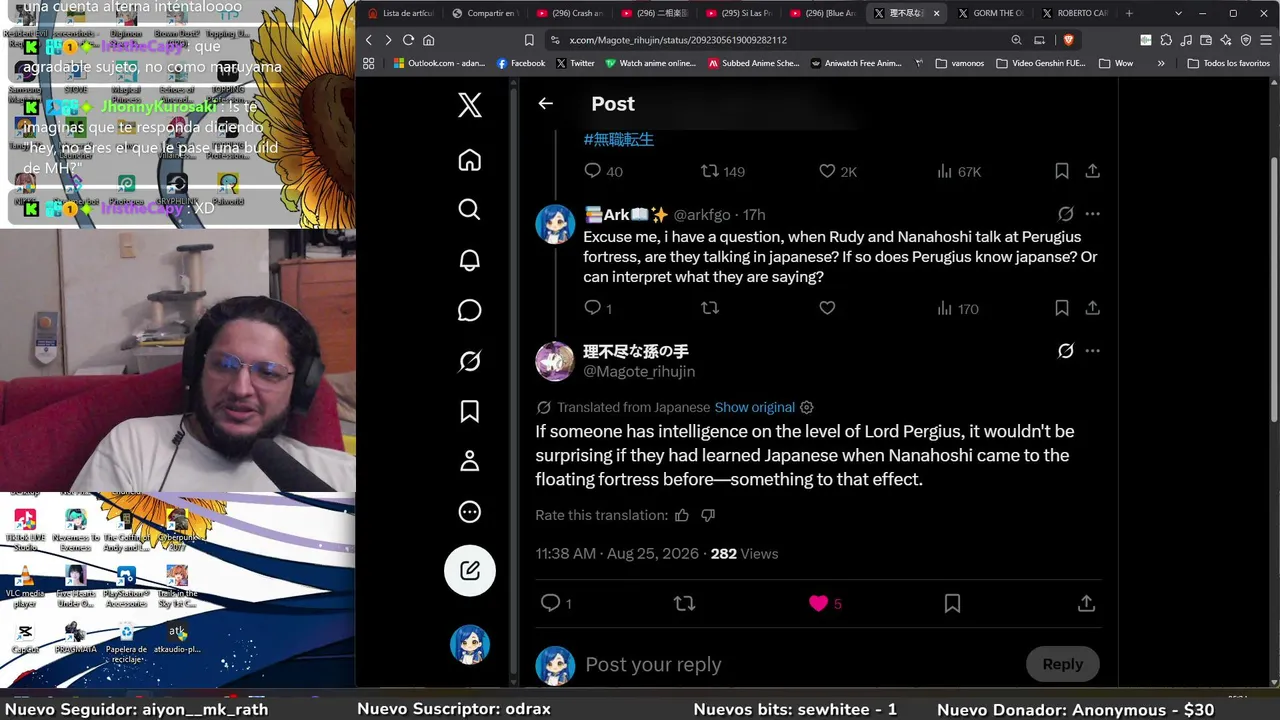Switch to the Lista de artícul... tab

[400, 13]
